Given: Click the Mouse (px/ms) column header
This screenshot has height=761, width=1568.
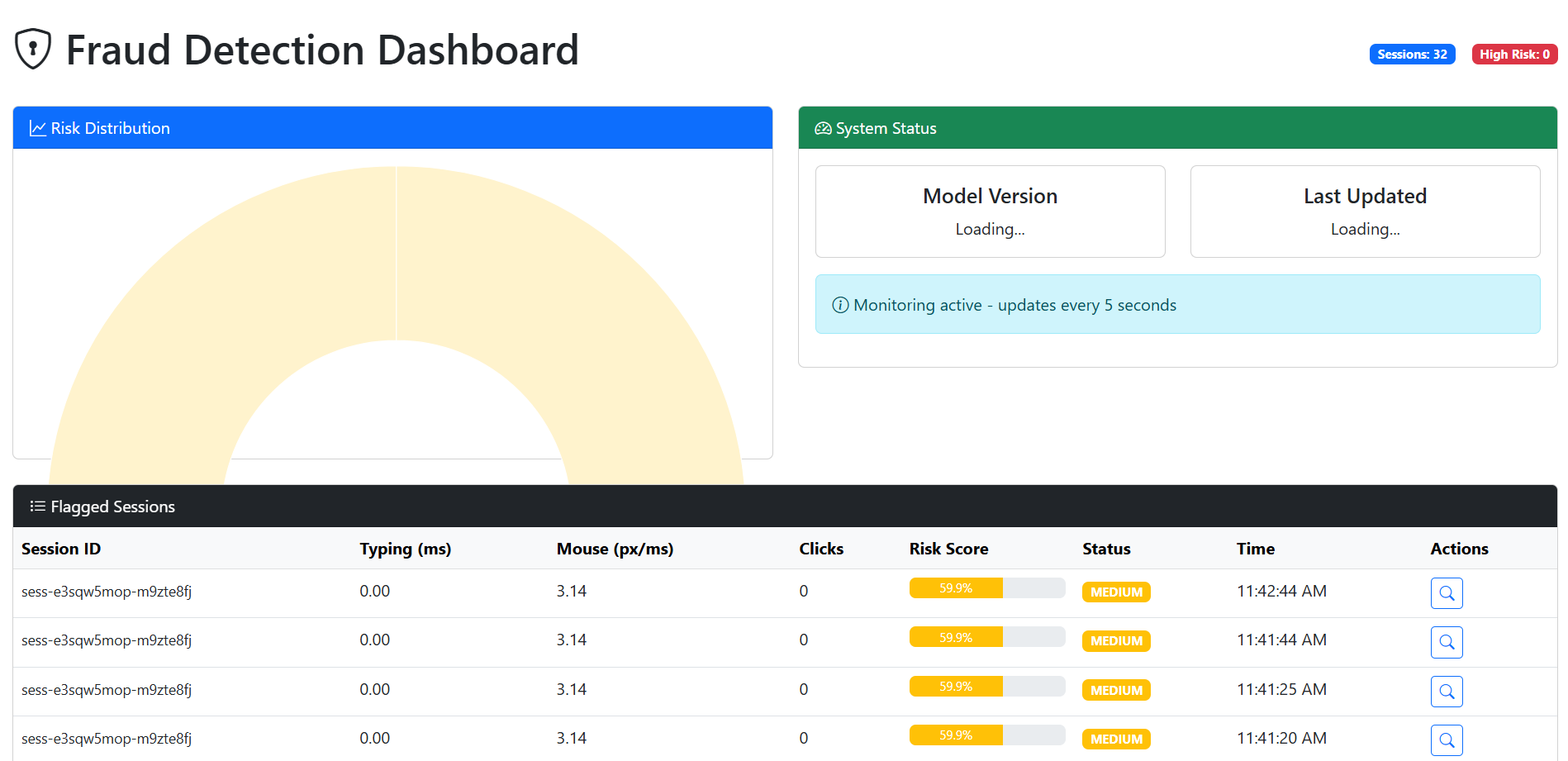Looking at the screenshot, I should [615, 549].
